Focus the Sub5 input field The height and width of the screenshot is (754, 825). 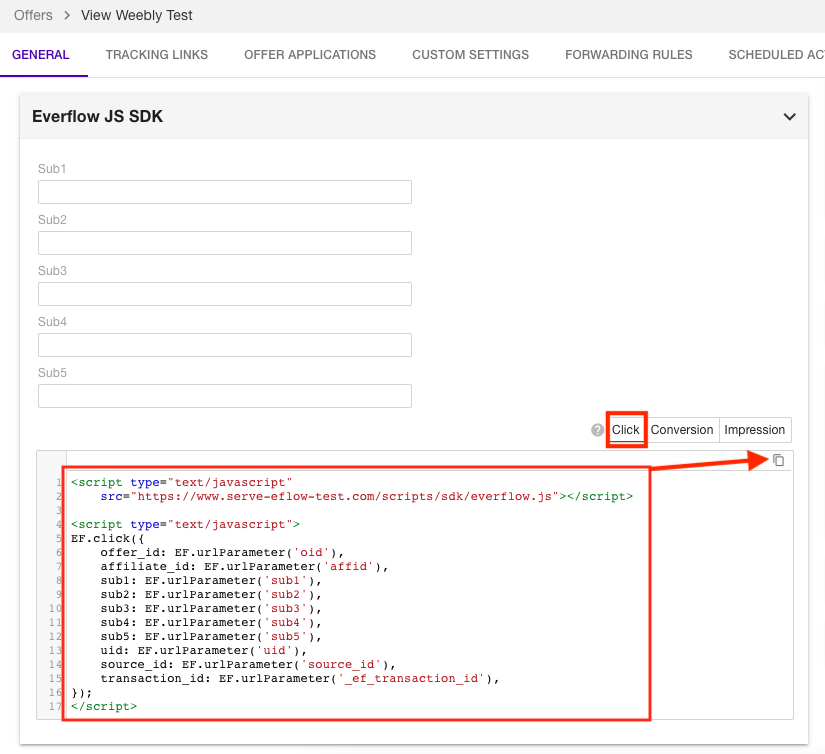[x=225, y=396]
